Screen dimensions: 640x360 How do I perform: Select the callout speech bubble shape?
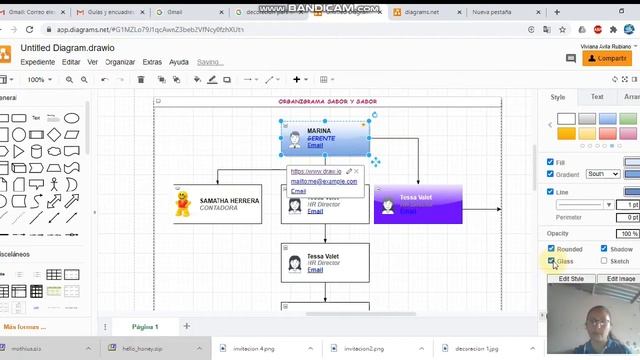(36, 184)
